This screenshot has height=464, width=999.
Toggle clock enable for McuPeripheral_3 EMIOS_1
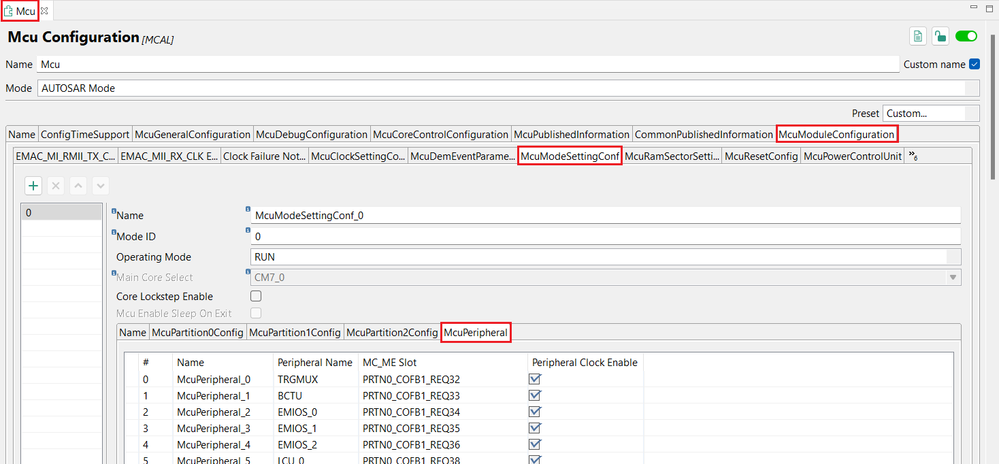tap(535, 427)
